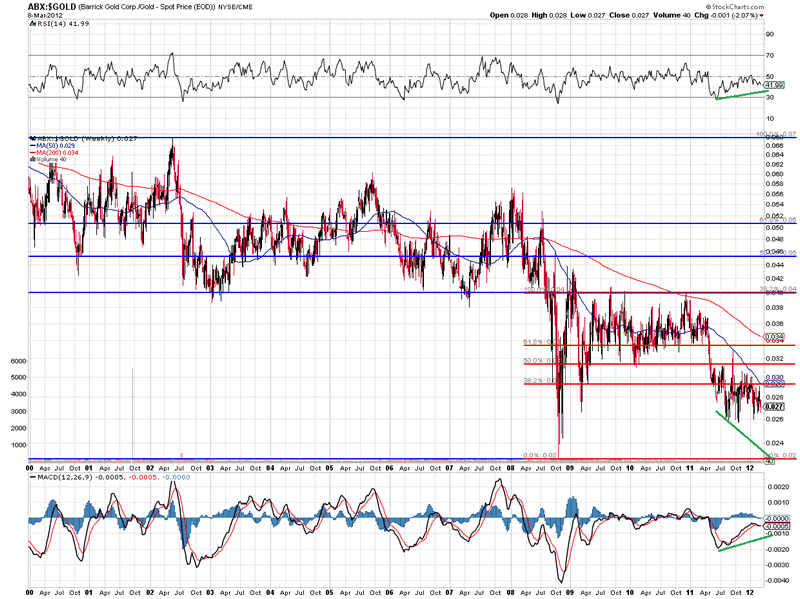Click the 'High 0.028' header value
This screenshot has height=599, width=800.
click(549, 15)
